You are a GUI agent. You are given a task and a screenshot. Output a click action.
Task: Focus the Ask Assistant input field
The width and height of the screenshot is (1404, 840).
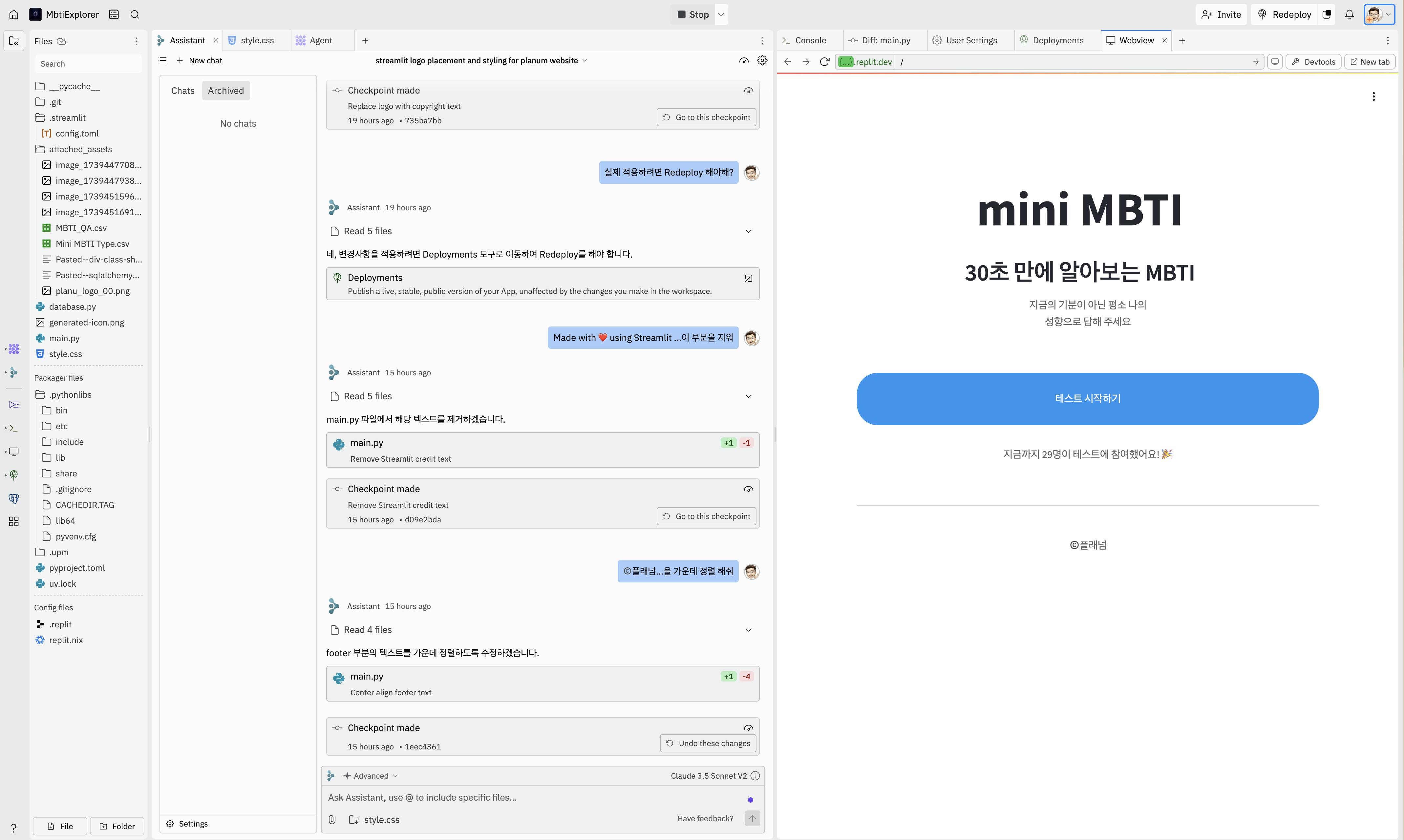click(x=532, y=797)
